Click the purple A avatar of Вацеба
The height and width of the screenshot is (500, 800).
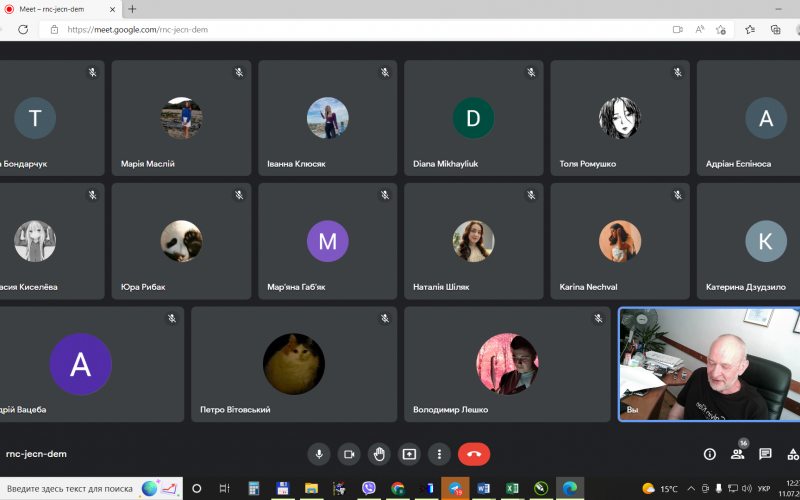pos(81,364)
